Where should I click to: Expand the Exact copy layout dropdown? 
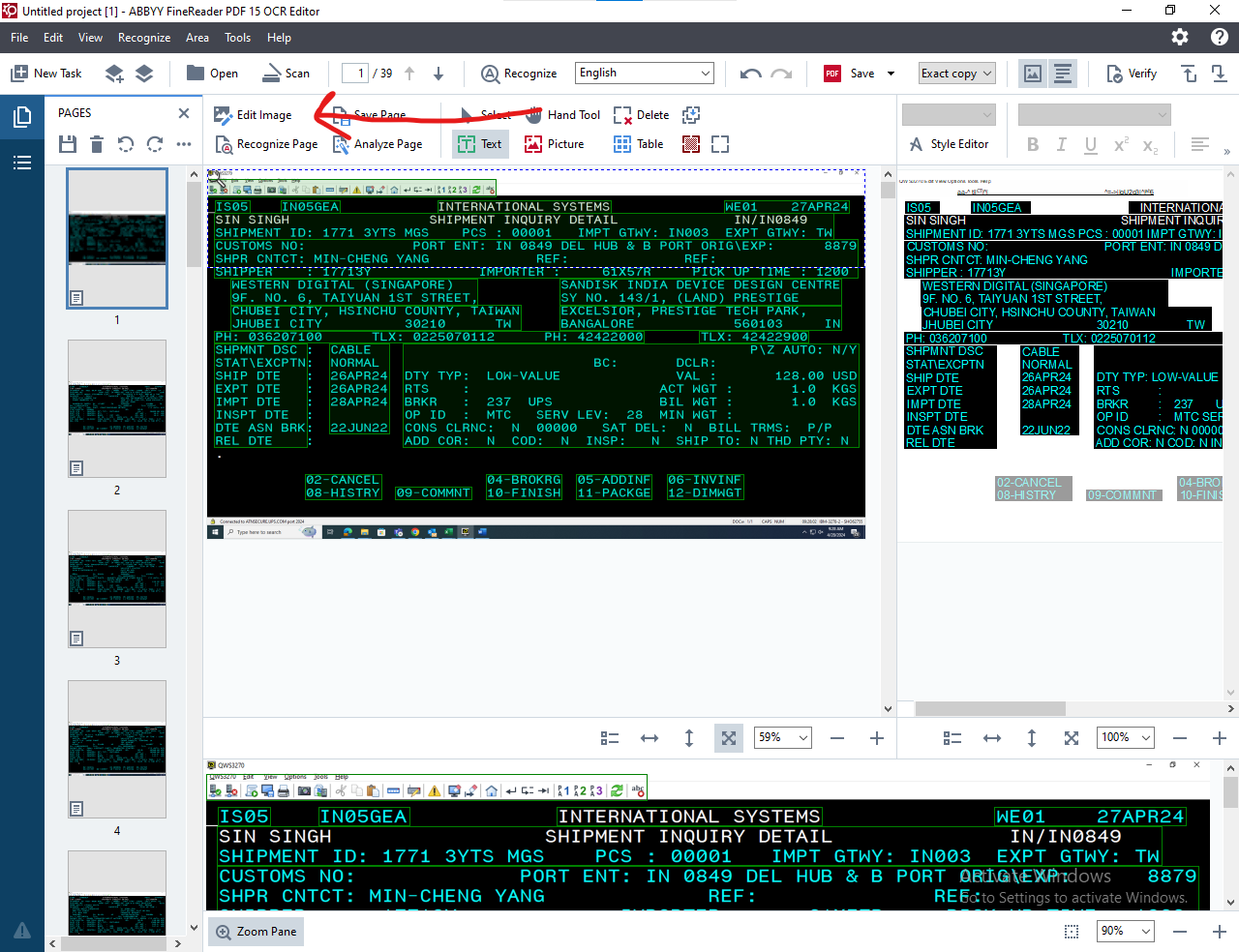956,74
